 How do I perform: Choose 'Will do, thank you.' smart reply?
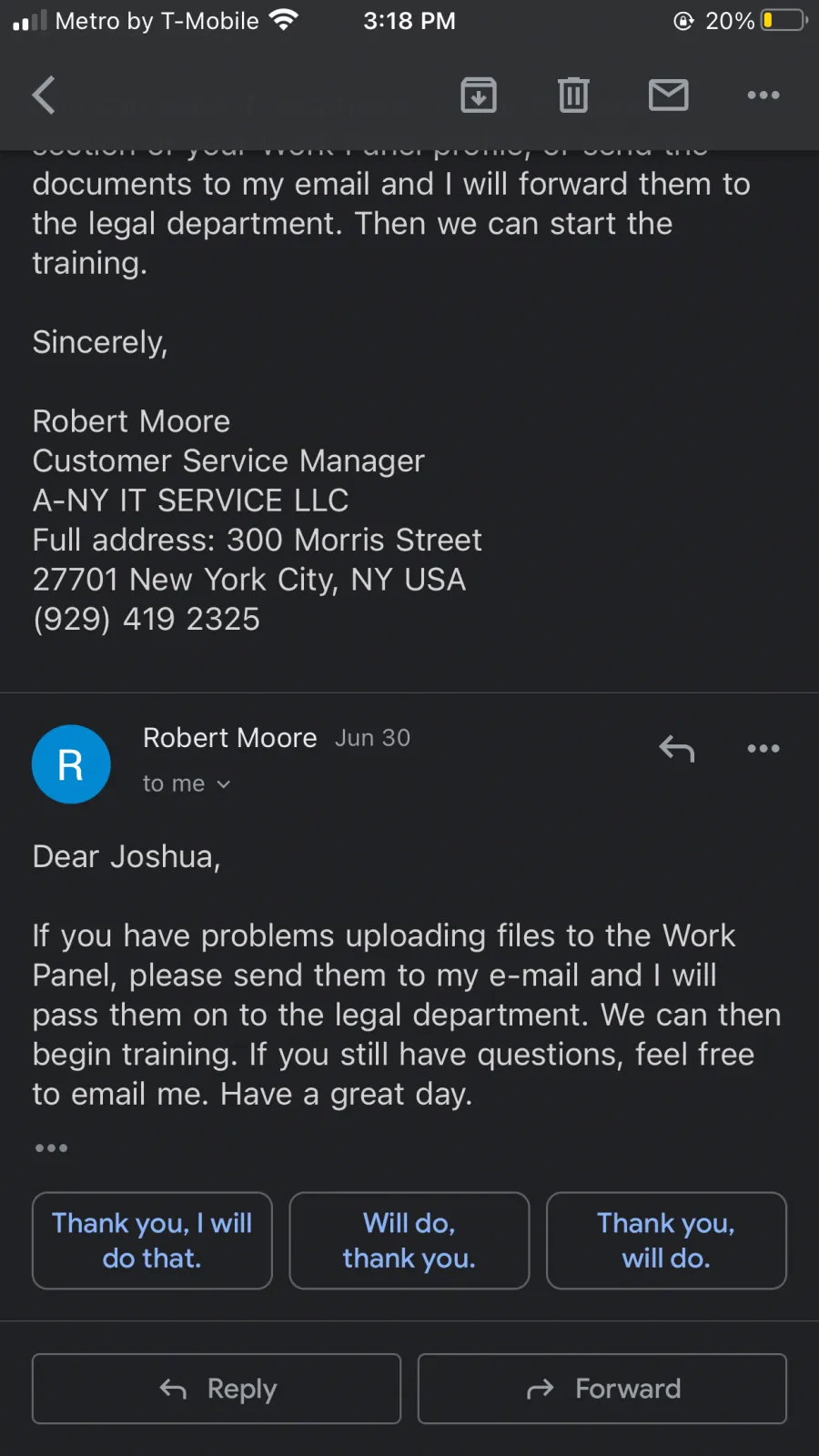[x=409, y=1240]
